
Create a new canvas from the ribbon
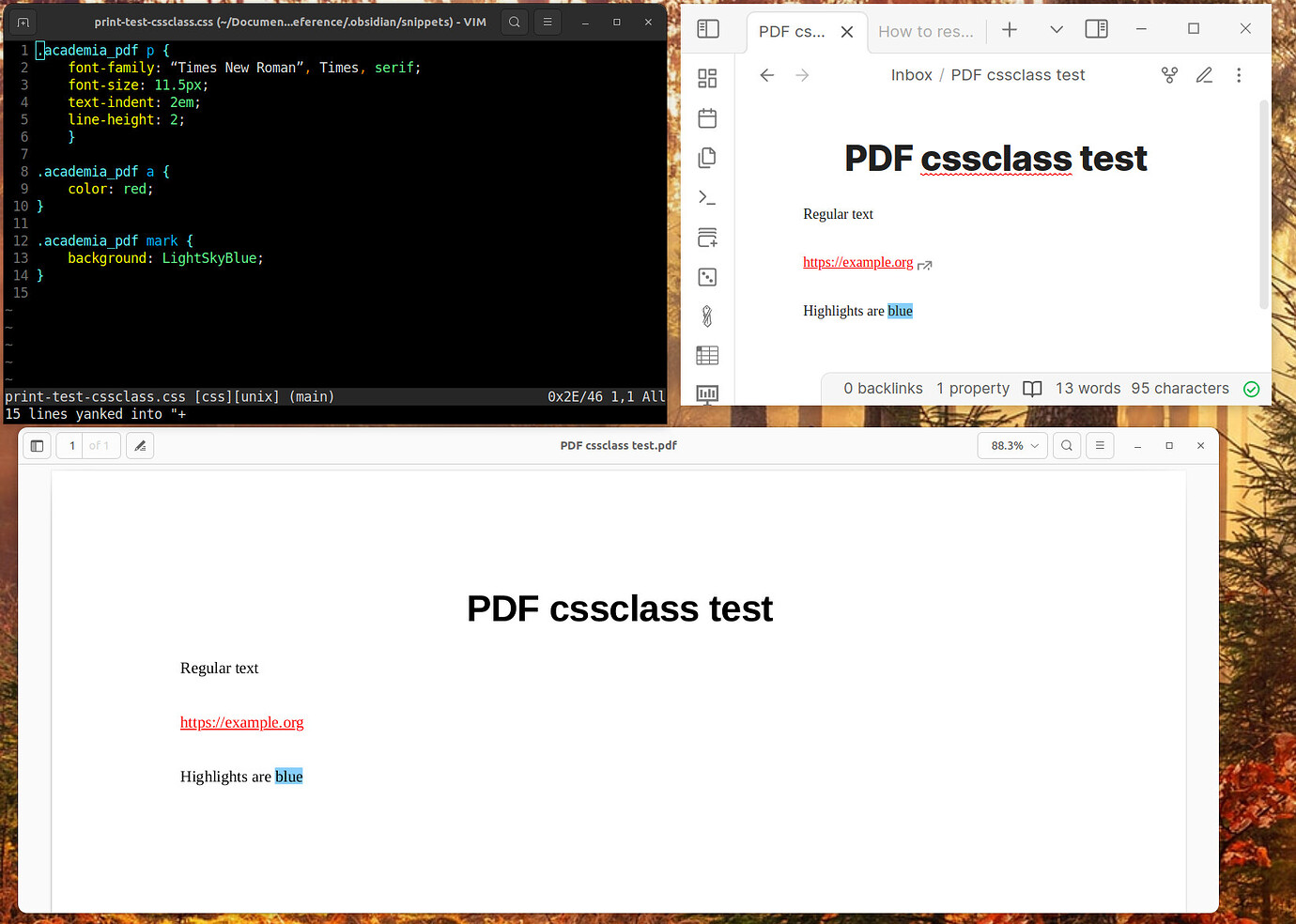coord(707,237)
